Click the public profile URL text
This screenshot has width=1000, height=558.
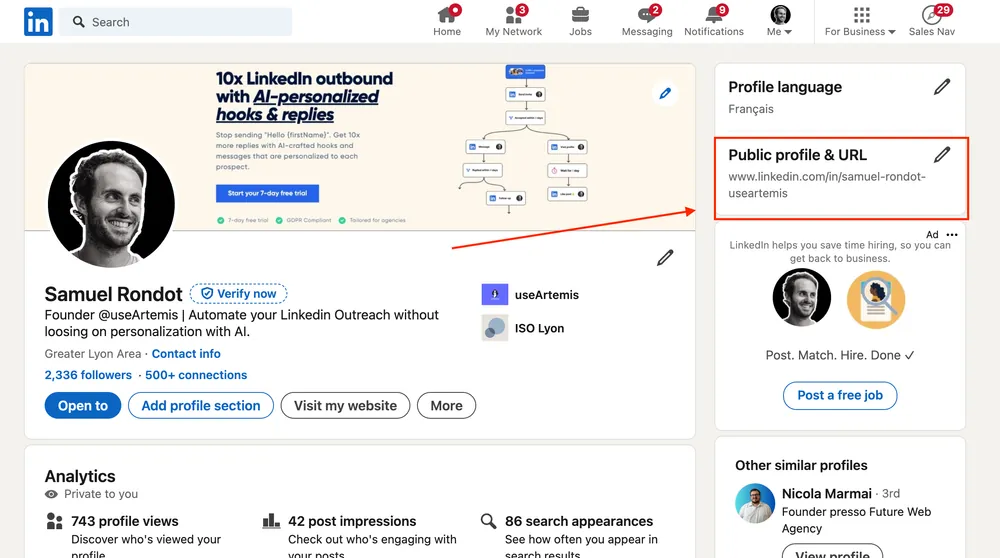(x=827, y=185)
